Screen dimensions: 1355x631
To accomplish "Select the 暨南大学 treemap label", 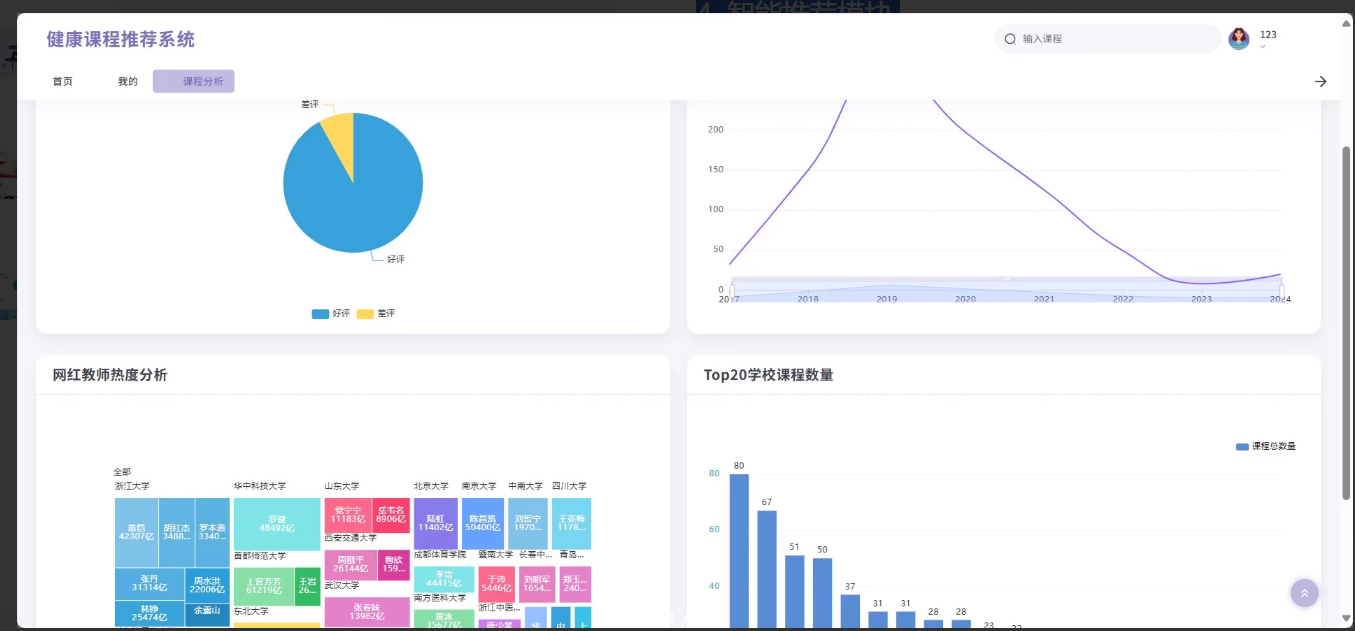I will pos(495,554).
